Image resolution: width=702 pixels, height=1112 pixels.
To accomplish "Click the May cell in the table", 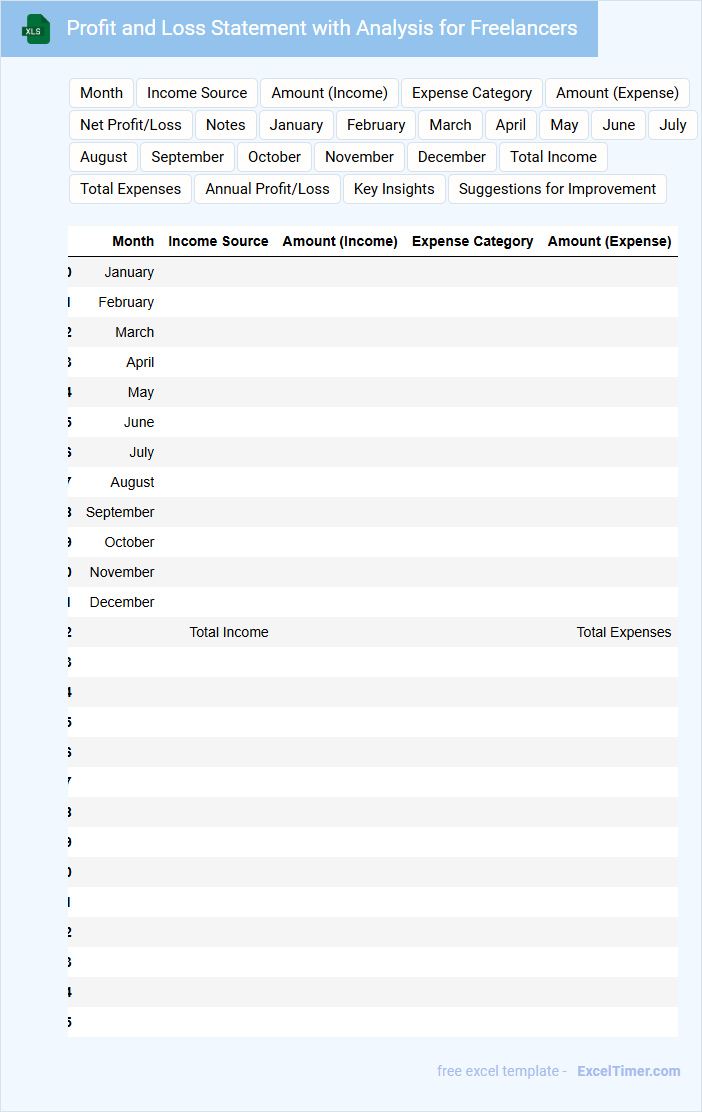I will [140, 392].
